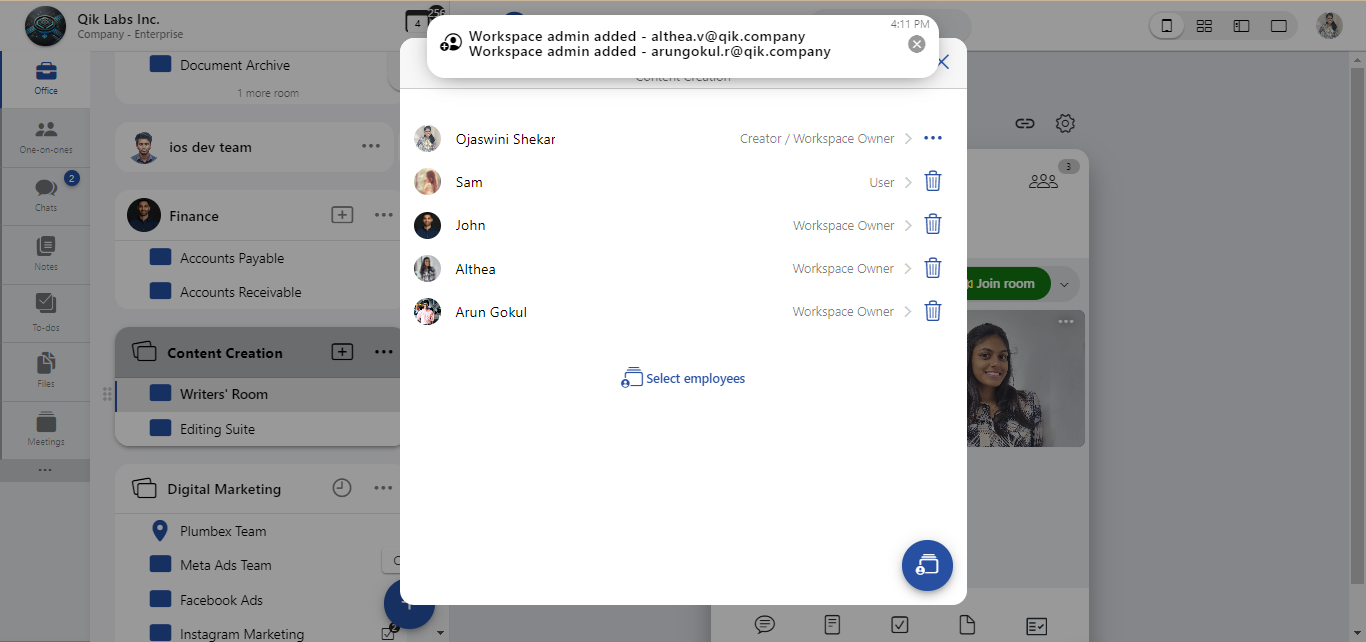The height and width of the screenshot is (642, 1366).
Task: Select One-on-ones in the left sidebar
Action: [x=45, y=136]
